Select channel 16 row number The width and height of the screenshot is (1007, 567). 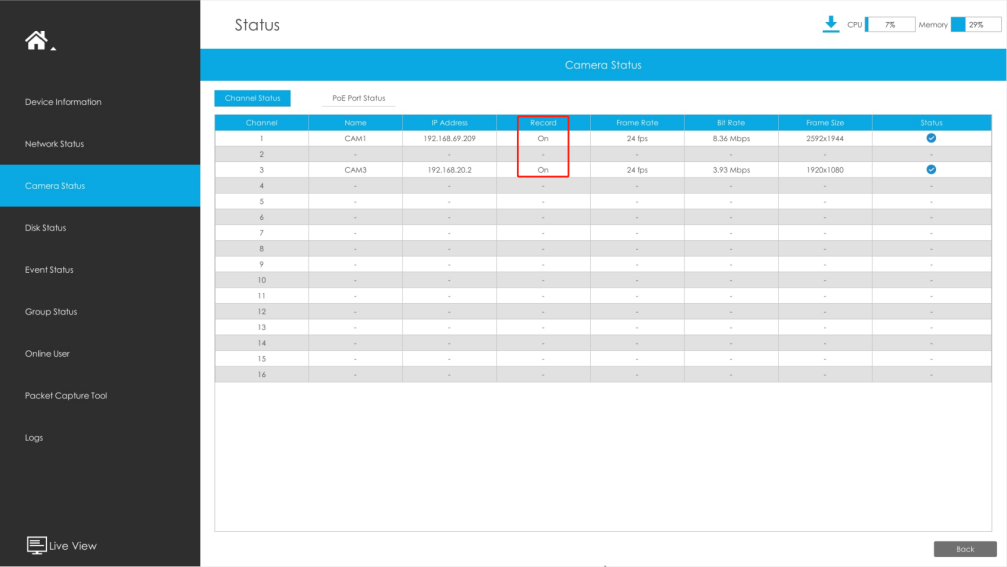(261, 374)
